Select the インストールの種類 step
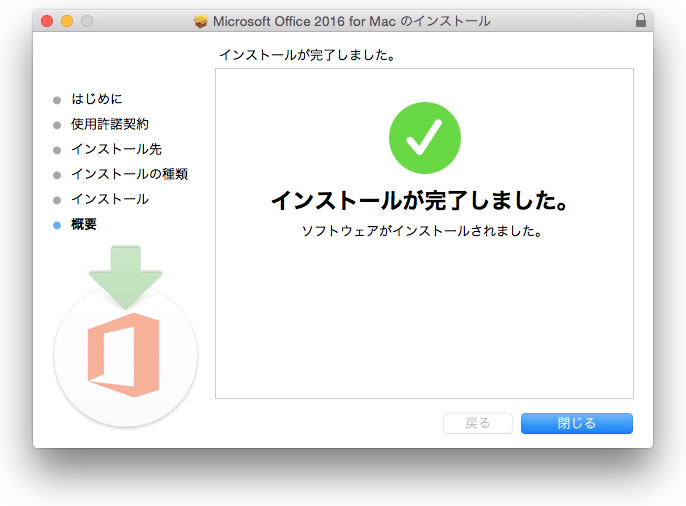Image resolution: width=686 pixels, height=506 pixels. (x=130, y=174)
